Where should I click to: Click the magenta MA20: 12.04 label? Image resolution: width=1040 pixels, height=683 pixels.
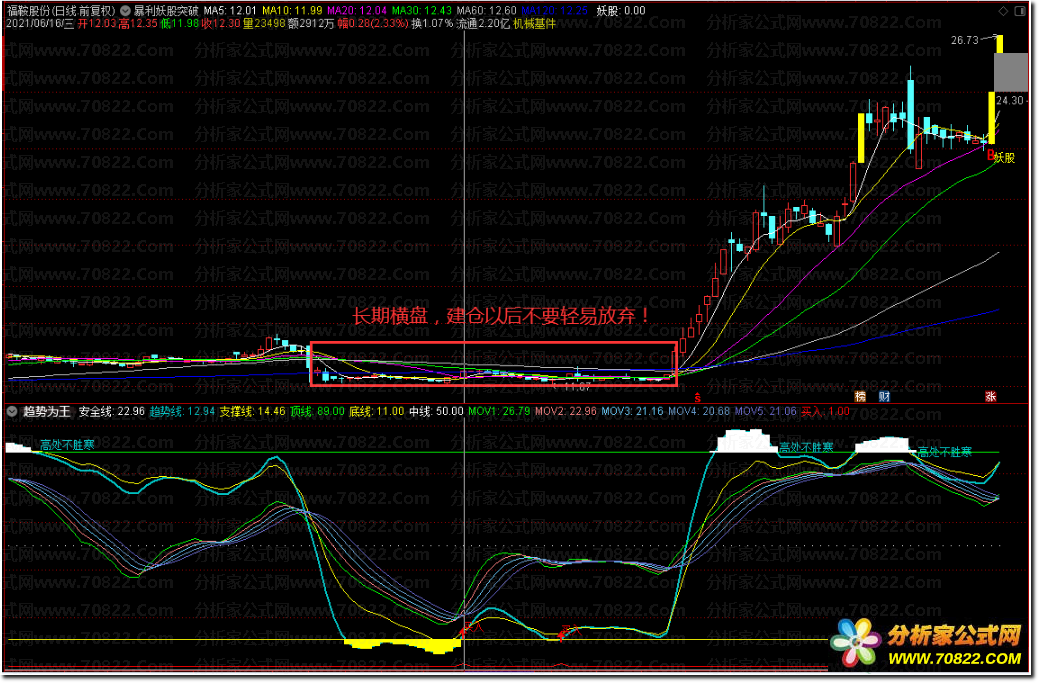click(x=357, y=11)
